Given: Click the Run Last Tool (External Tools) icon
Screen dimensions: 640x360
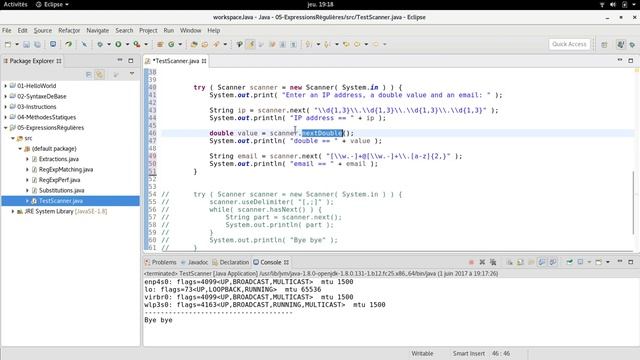Looking at the screenshot, I should pos(137,44).
